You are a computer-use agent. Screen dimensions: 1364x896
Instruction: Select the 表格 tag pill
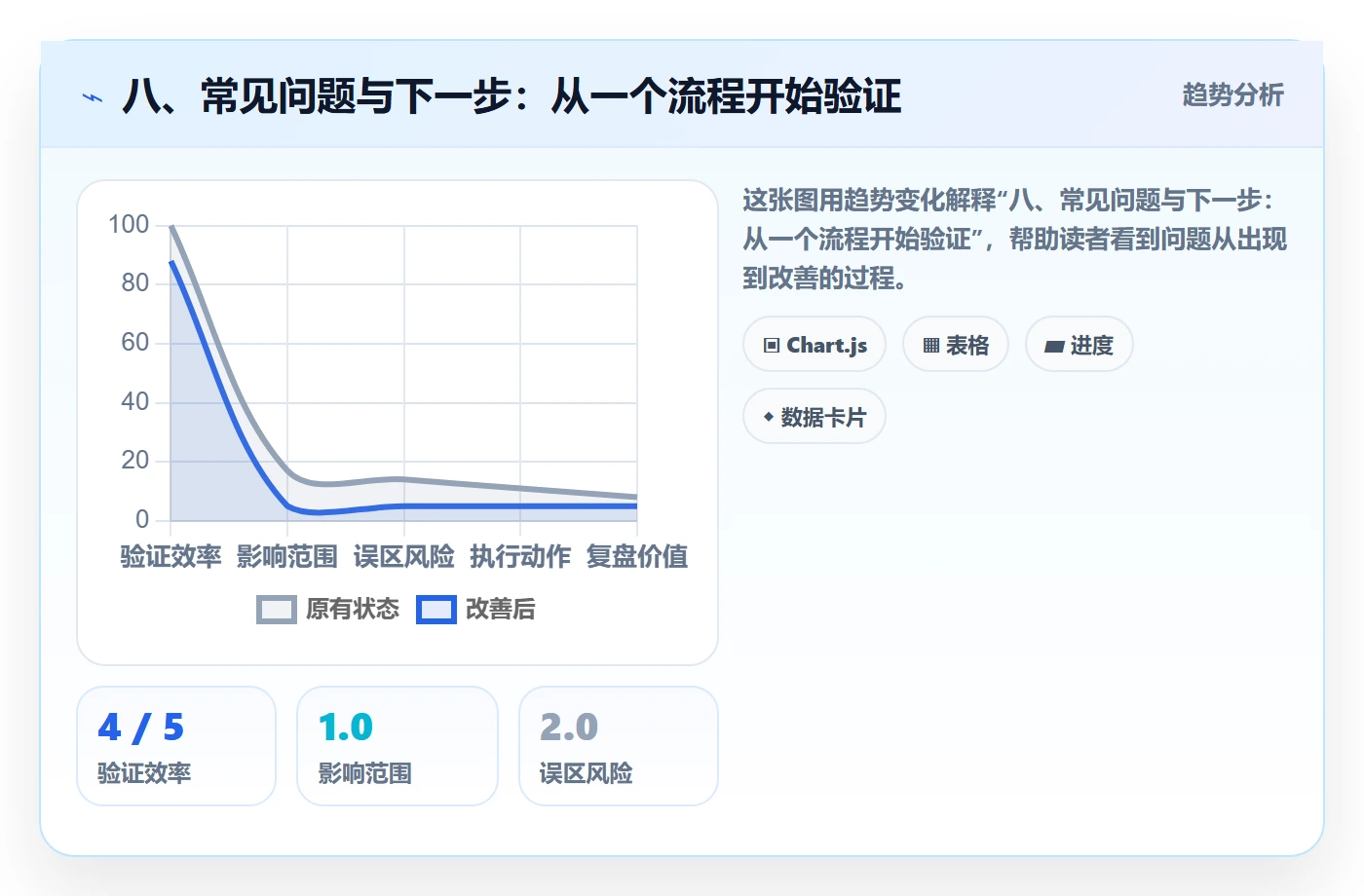tap(956, 344)
